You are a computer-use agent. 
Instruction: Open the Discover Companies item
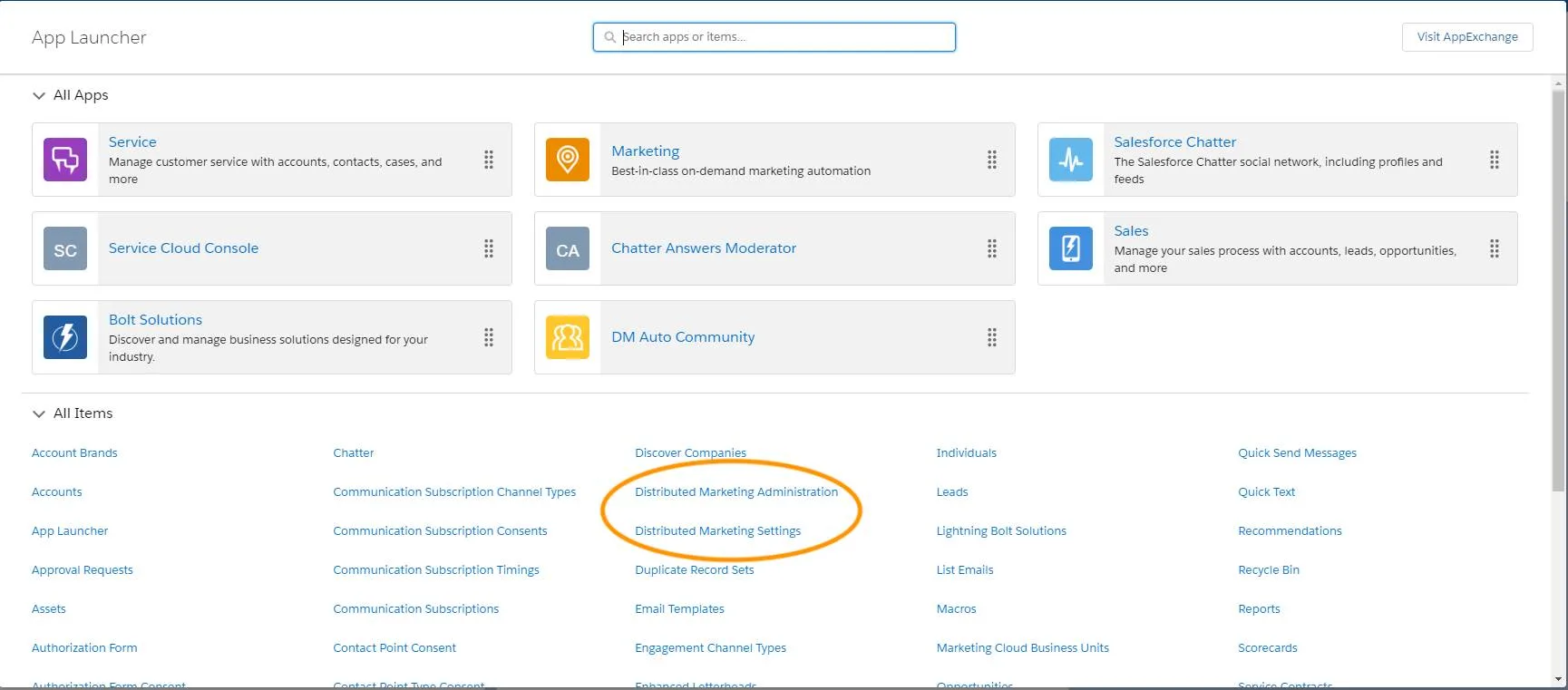tap(690, 452)
